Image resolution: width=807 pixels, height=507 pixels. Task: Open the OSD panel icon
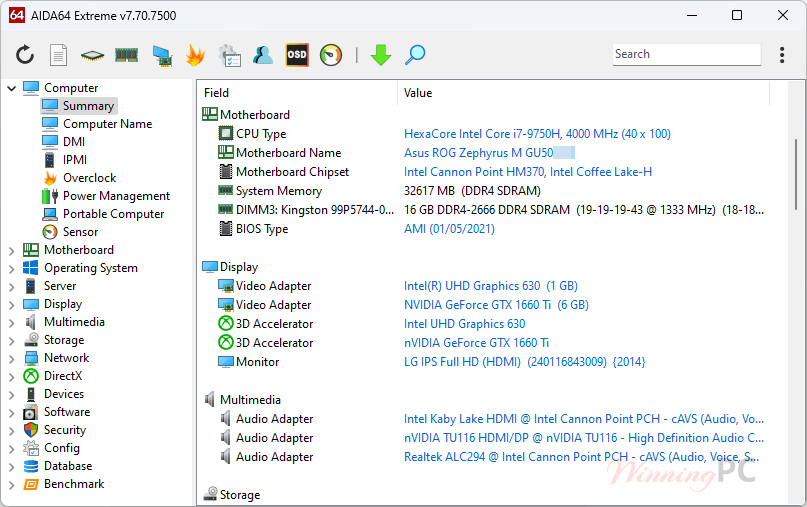[297, 55]
